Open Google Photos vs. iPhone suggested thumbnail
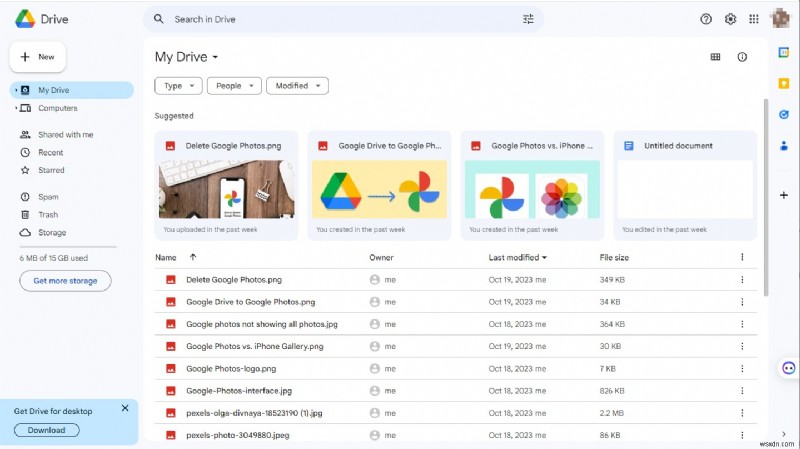Screen dimensions: 800x449 click(x=532, y=189)
